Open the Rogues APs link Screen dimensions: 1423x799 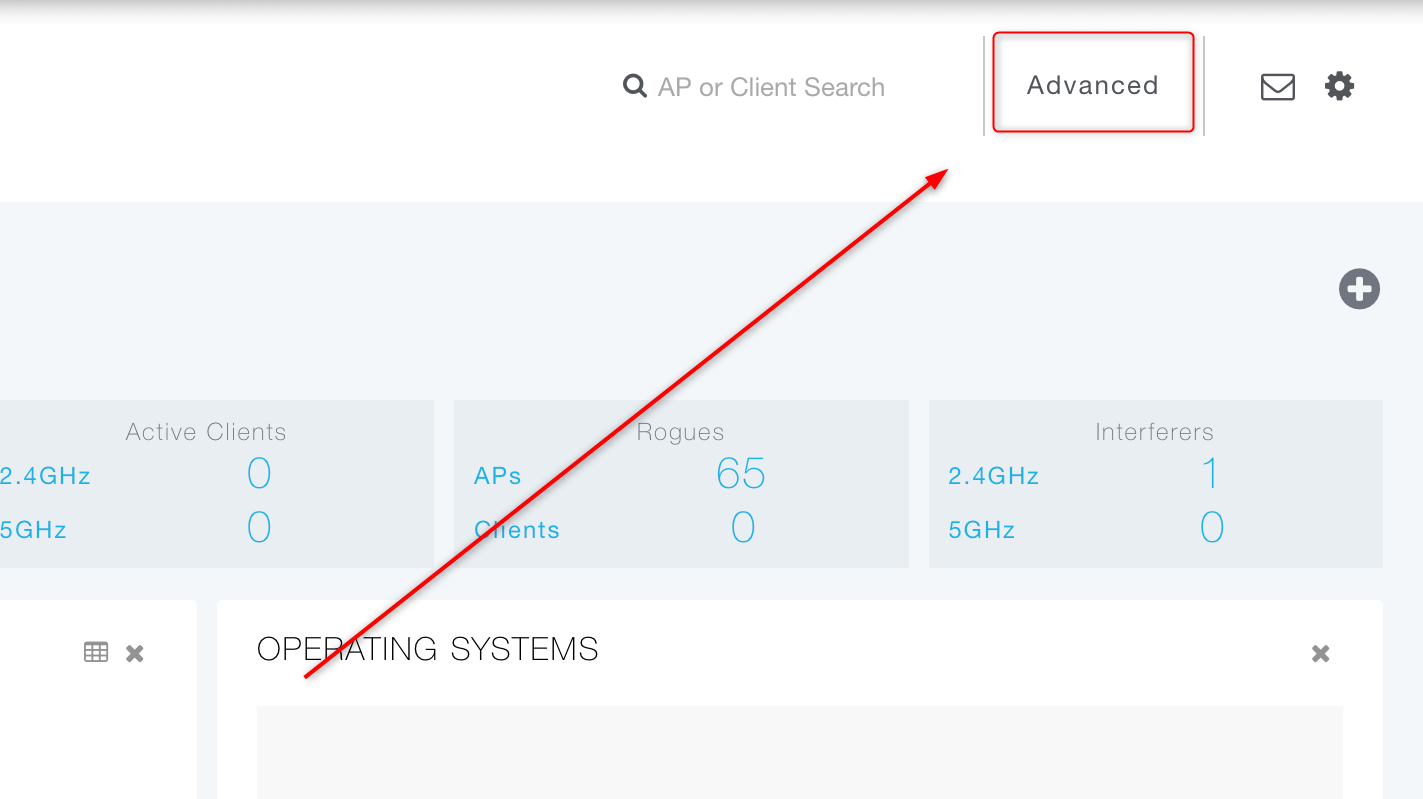click(498, 476)
